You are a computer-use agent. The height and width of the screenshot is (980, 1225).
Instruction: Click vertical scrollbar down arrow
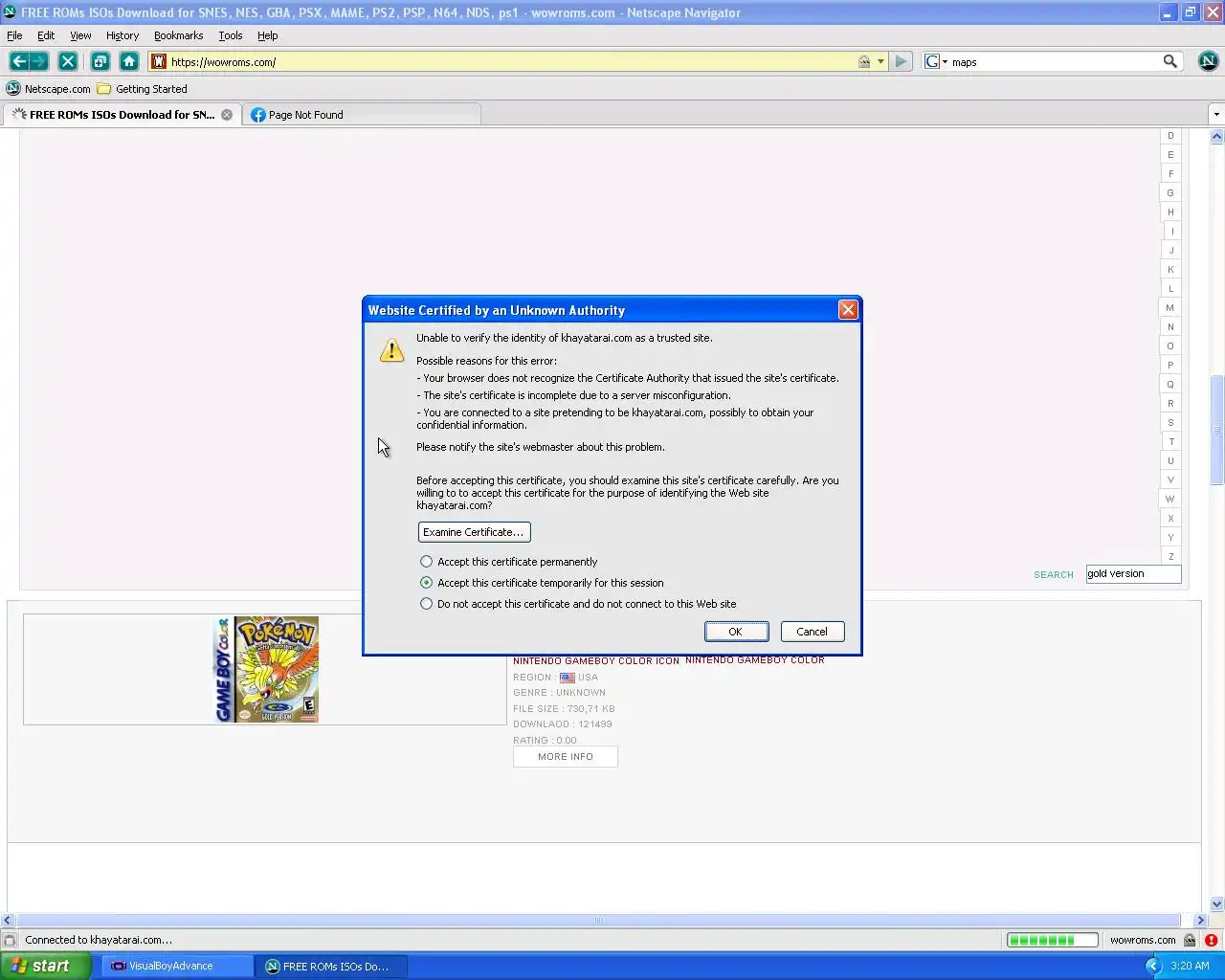click(1217, 903)
